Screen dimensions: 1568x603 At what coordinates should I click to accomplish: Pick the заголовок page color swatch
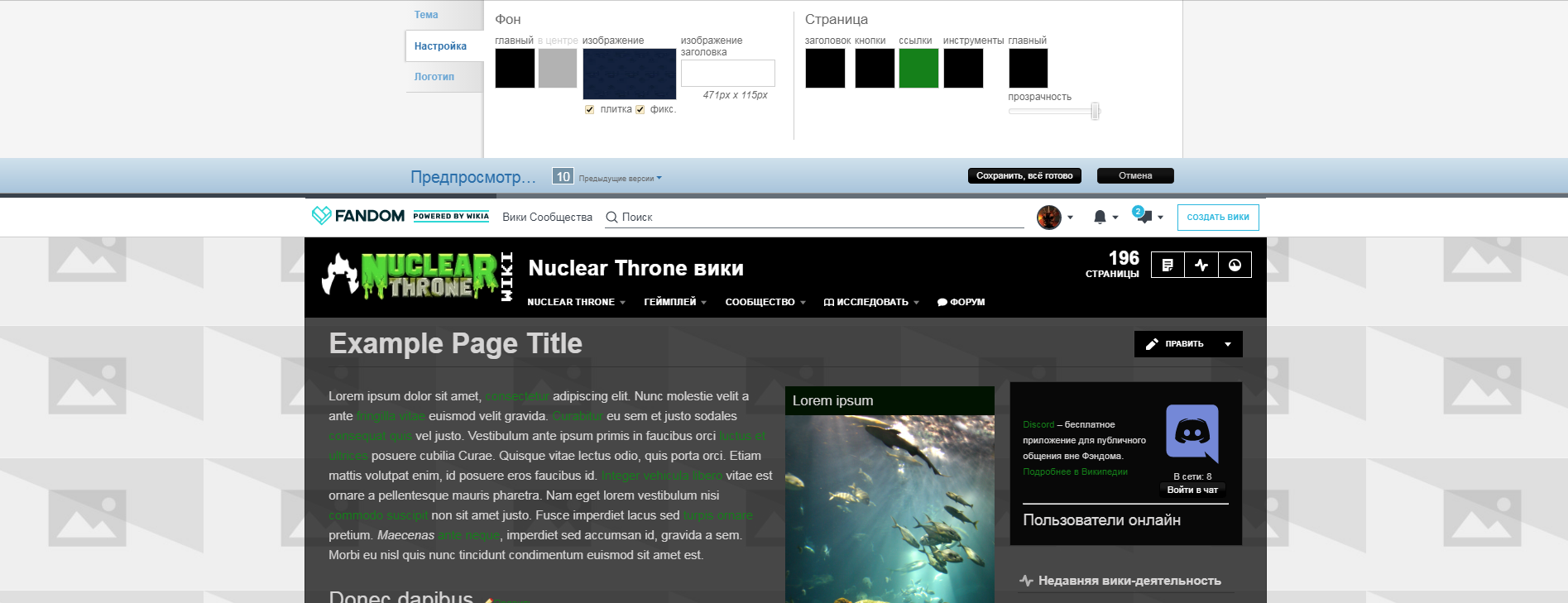825,68
